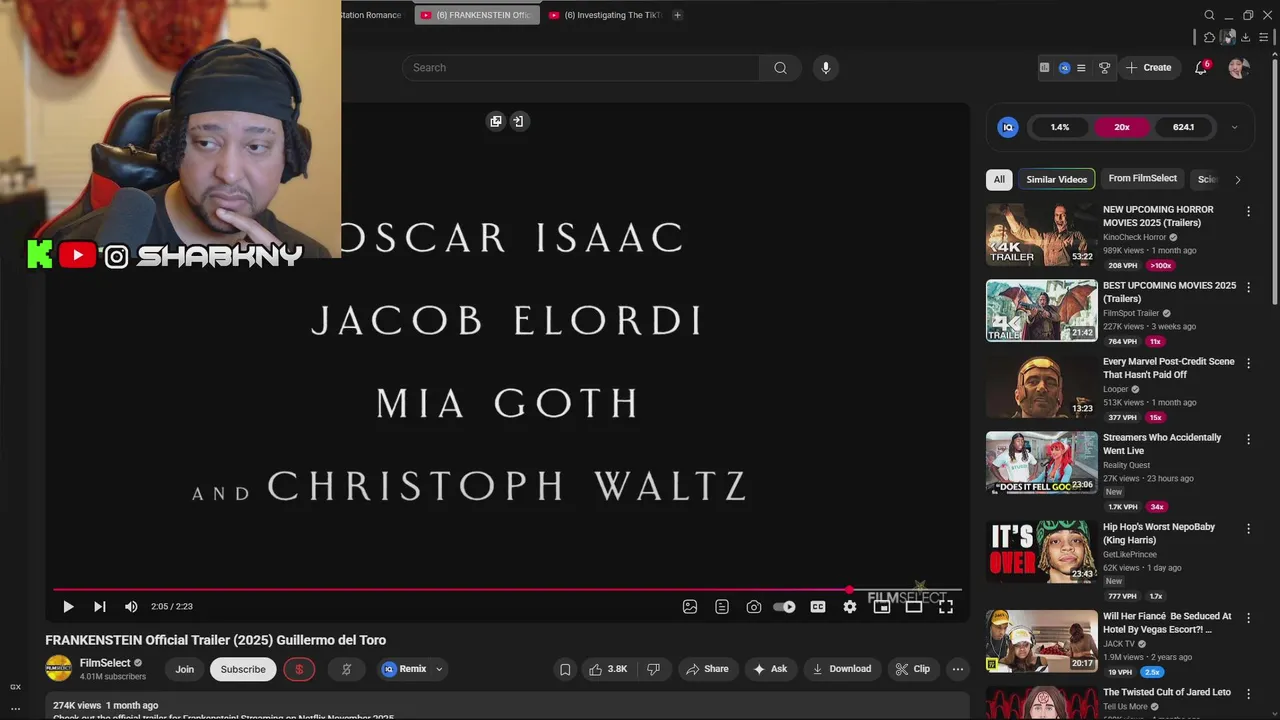Select the From FilmSelect chip

[x=1142, y=179]
